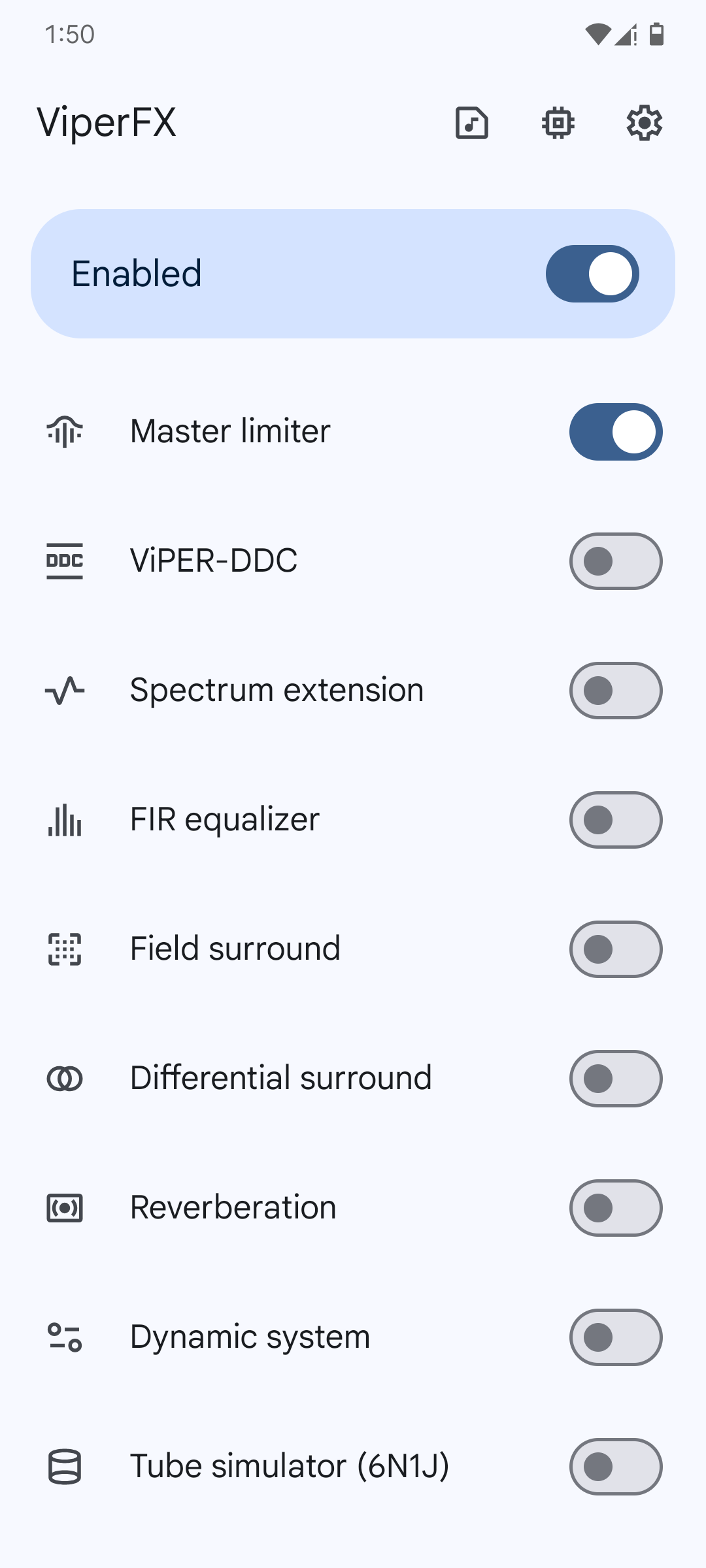Open the Differential surround entry
The height and width of the screenshot is (1568, 706).
point(280,1079)
